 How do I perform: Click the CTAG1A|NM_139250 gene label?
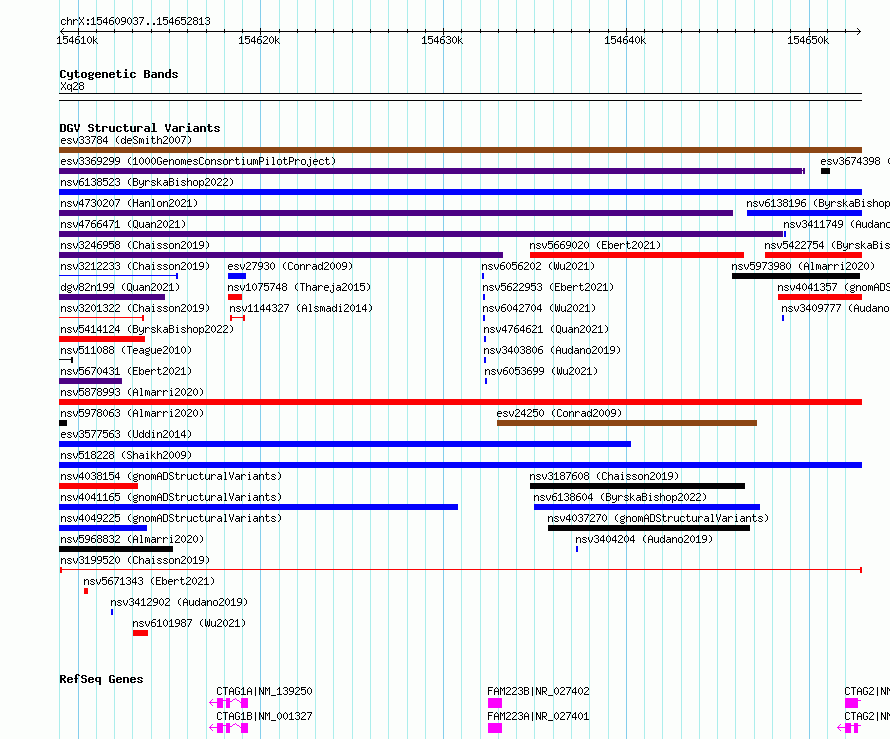coord(264,691)
